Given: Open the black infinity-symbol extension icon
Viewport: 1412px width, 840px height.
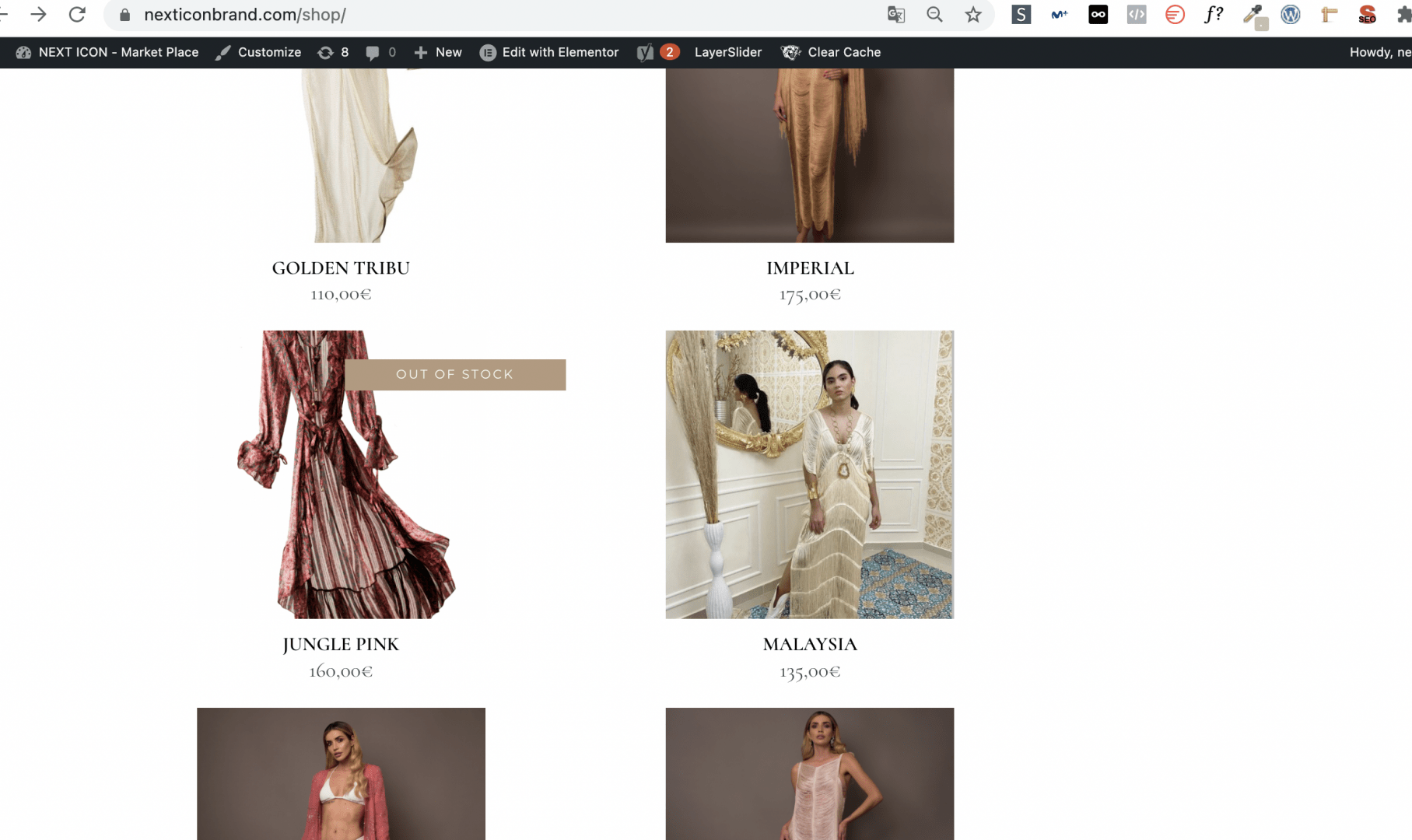Looking at the screenshot, I should click(x=1098, y=15).
